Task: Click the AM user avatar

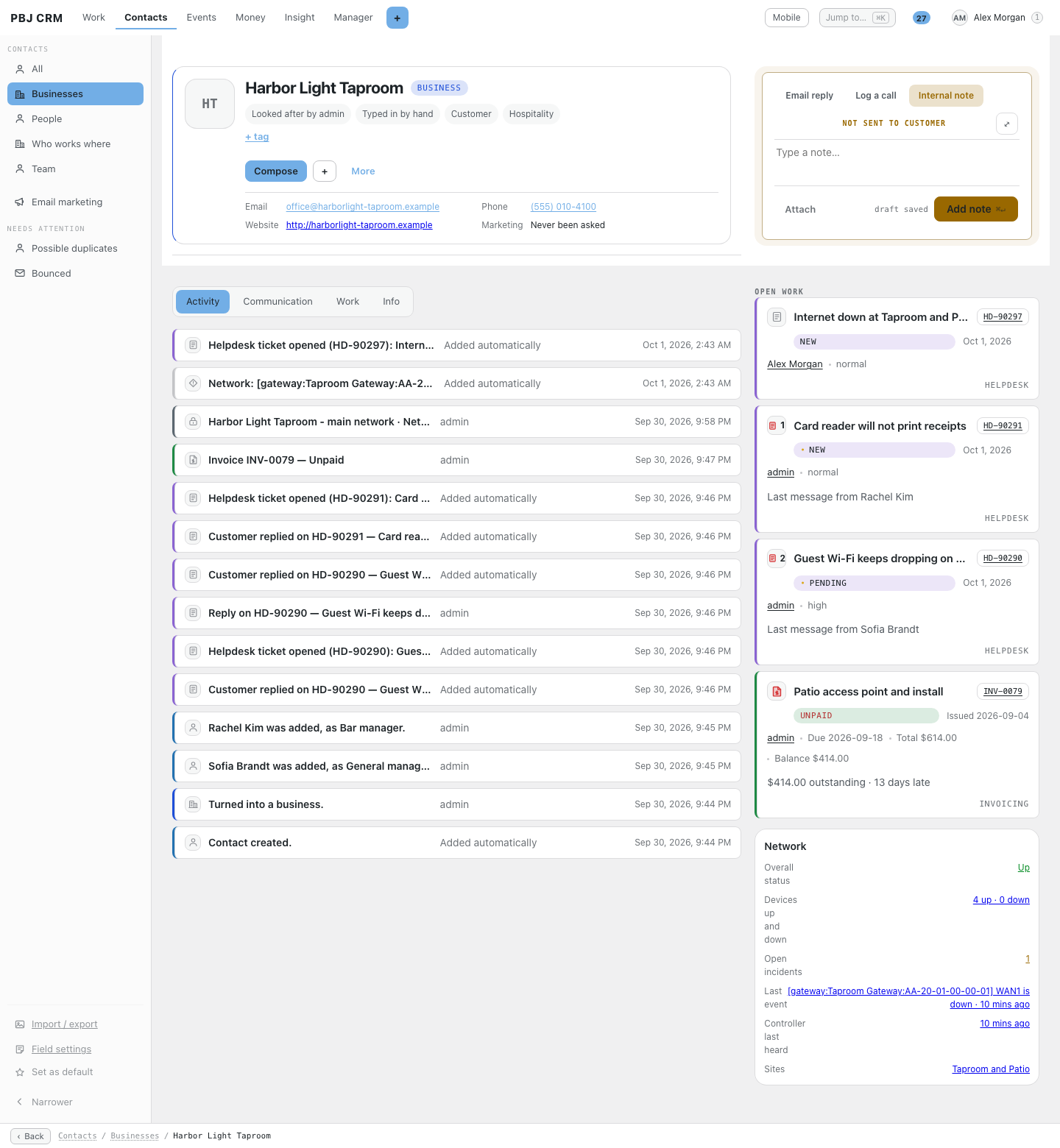Action: click(x=959, y=18)
